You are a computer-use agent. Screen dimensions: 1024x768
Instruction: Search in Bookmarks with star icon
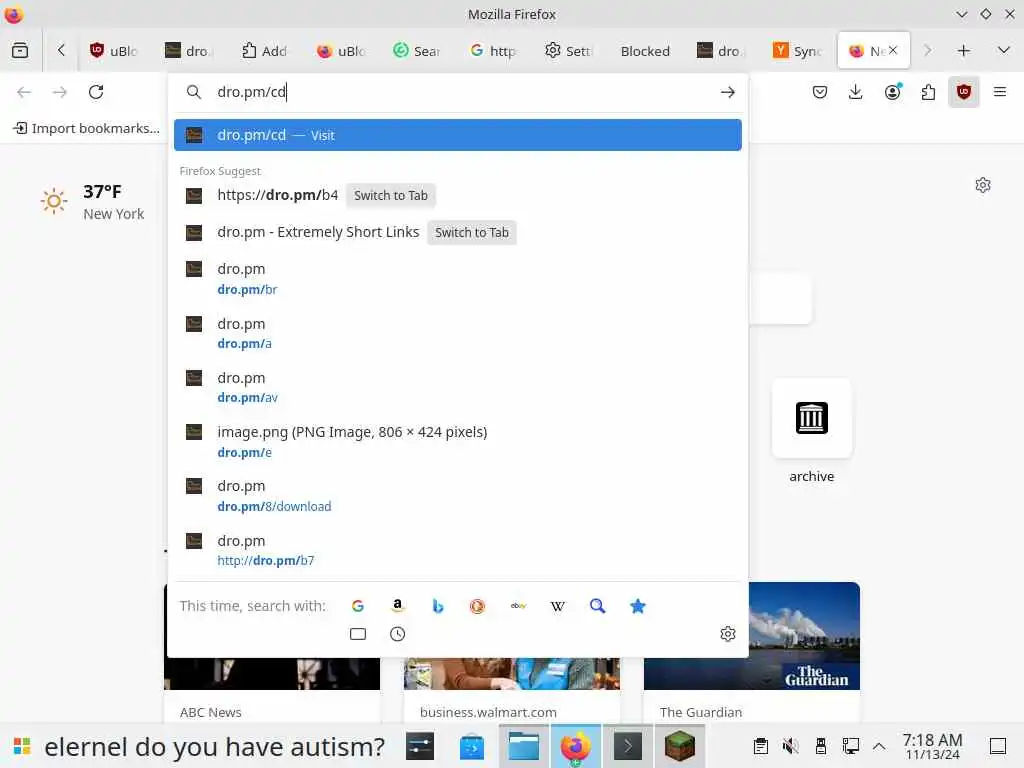(x=637, y=606)
